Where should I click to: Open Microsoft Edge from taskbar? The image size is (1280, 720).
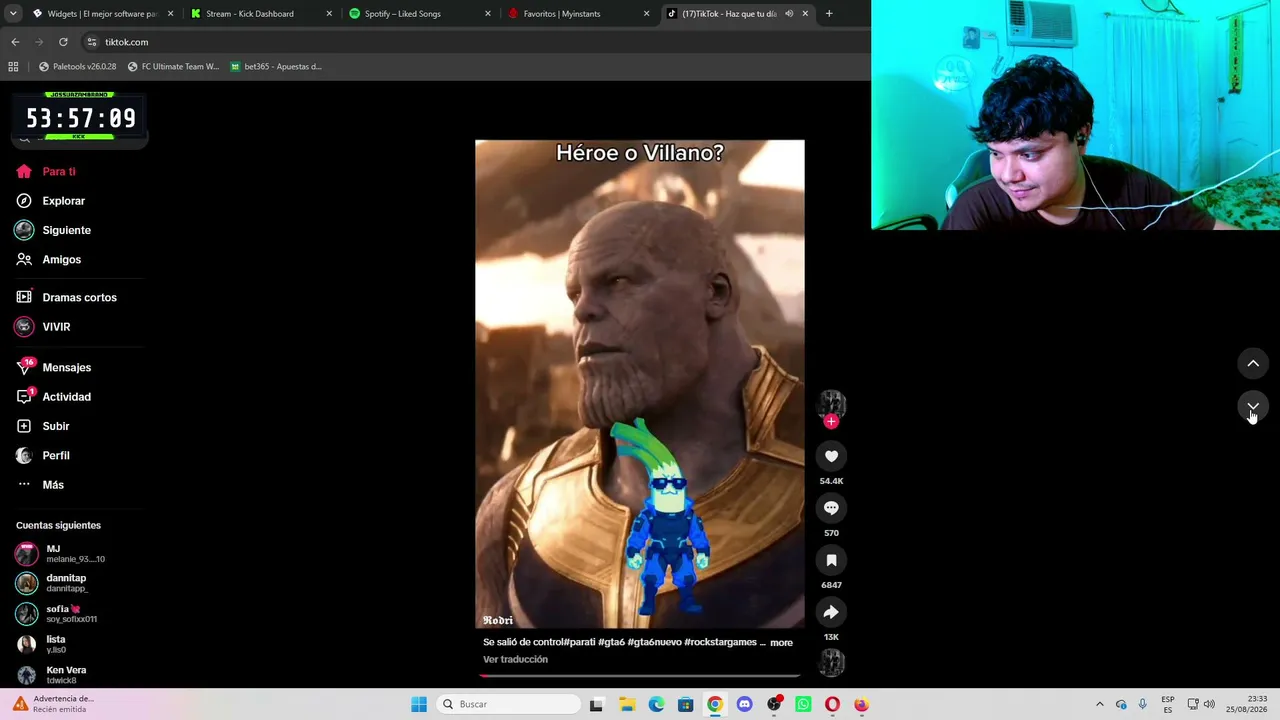click(656, 704)
